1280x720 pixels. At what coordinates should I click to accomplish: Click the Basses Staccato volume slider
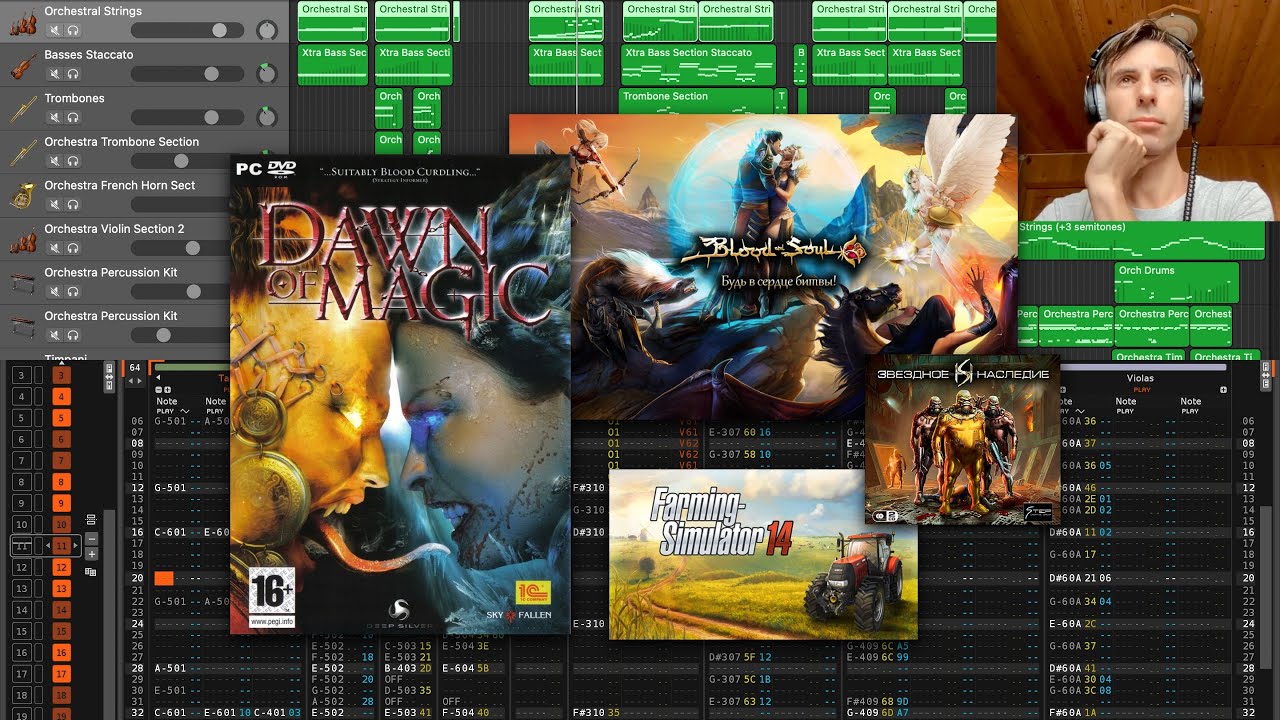click(187, 74)
